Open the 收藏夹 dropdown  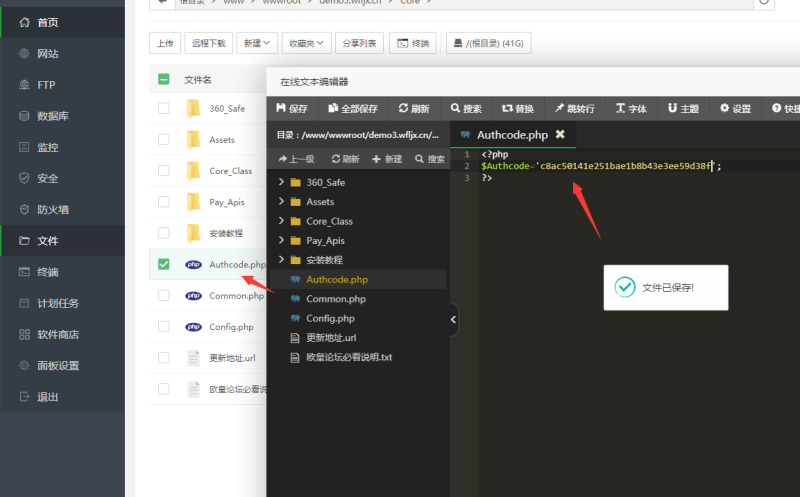(x=306, y=43)
